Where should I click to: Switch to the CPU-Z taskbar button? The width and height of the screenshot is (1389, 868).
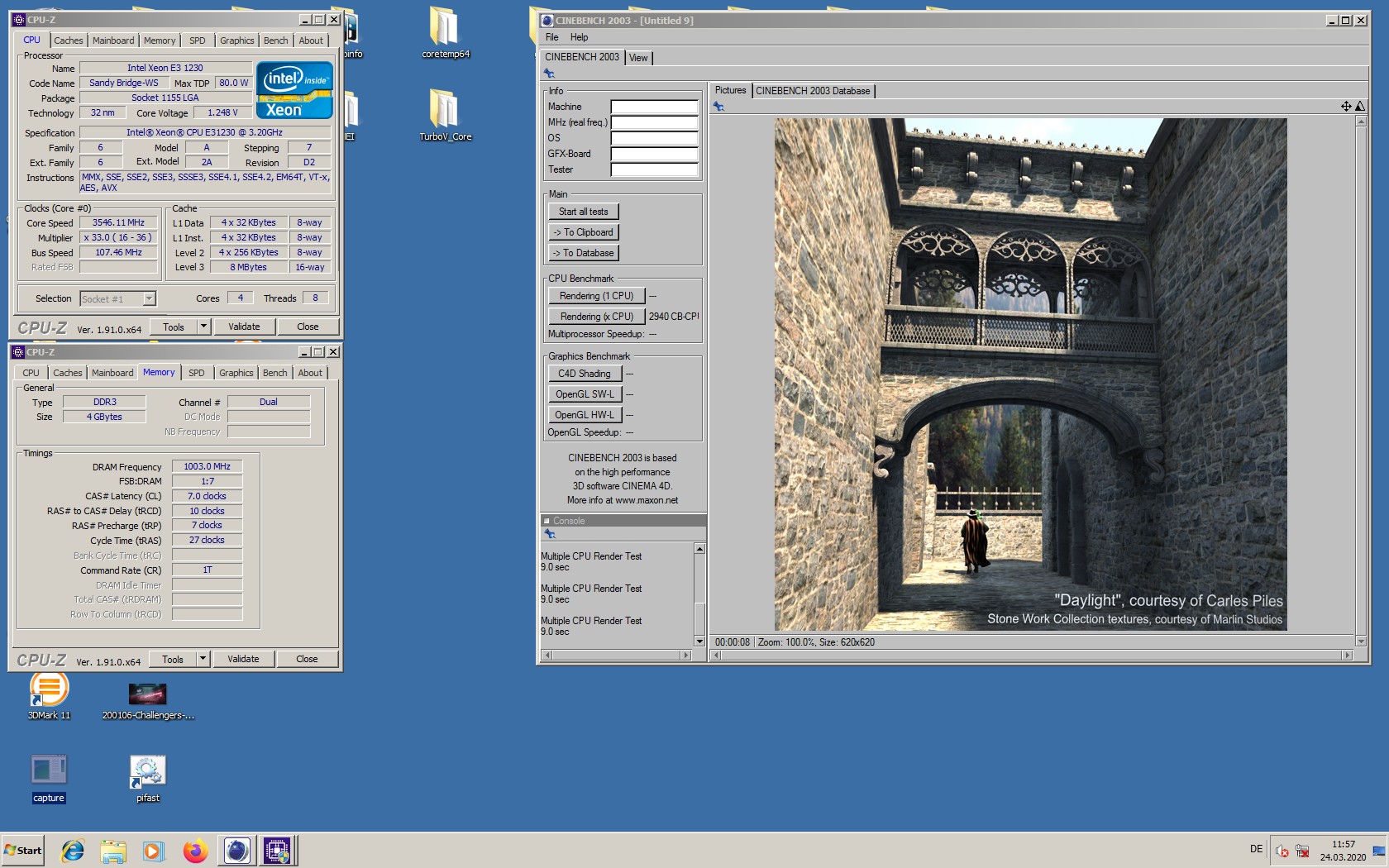[277, 850]
